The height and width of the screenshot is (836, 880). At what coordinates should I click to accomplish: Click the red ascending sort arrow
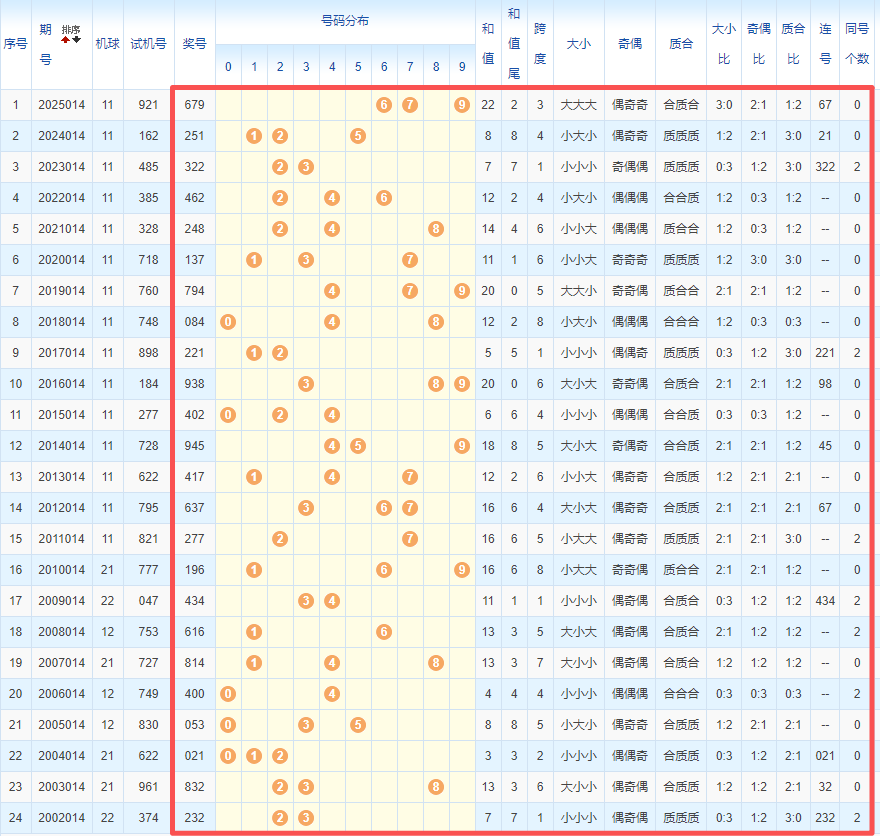66,39
